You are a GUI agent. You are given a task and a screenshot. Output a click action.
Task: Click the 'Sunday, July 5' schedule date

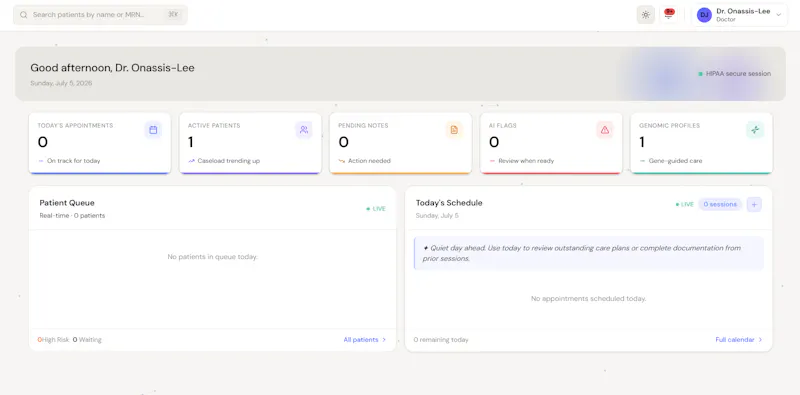point(437,216)
